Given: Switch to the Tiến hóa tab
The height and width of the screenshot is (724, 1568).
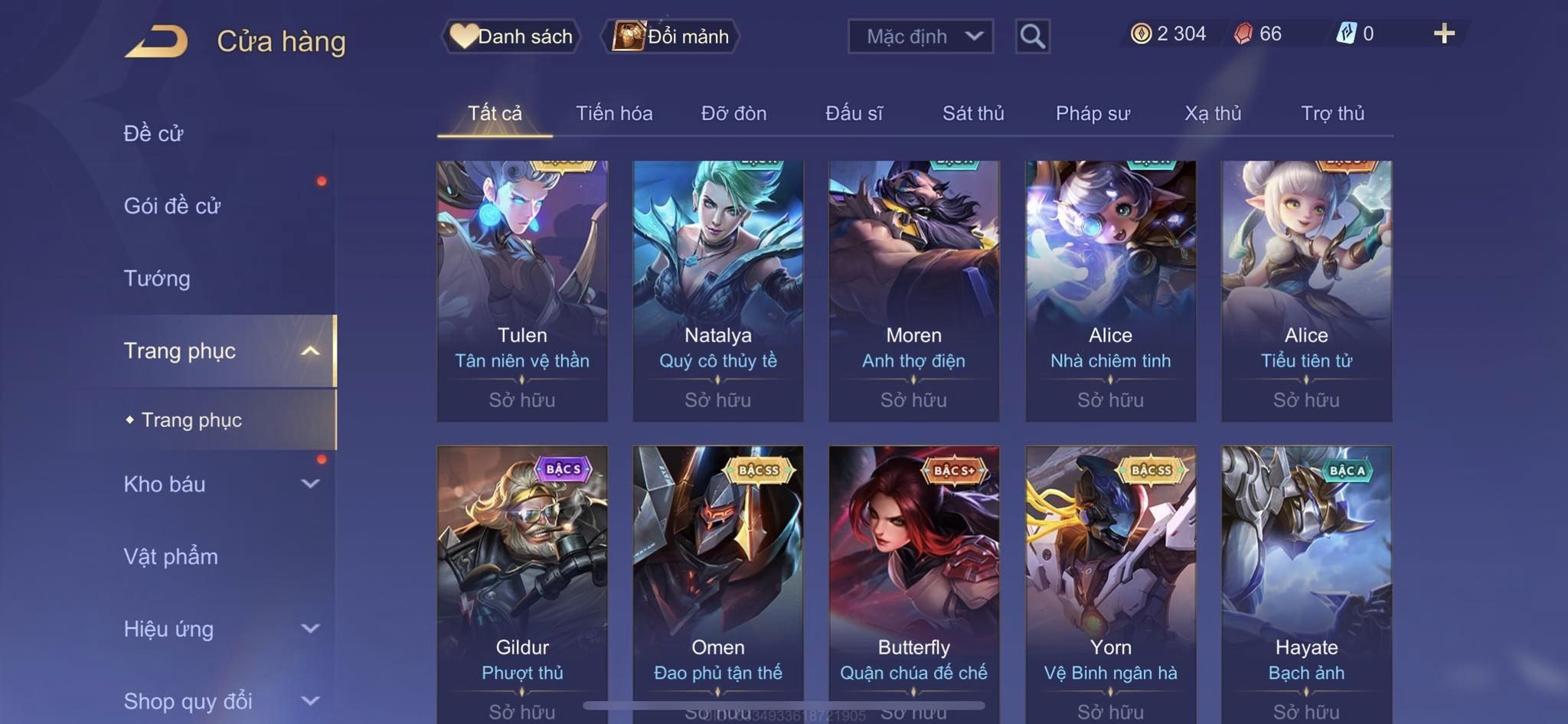Looking at the screenshot, I should coord(614,113).
